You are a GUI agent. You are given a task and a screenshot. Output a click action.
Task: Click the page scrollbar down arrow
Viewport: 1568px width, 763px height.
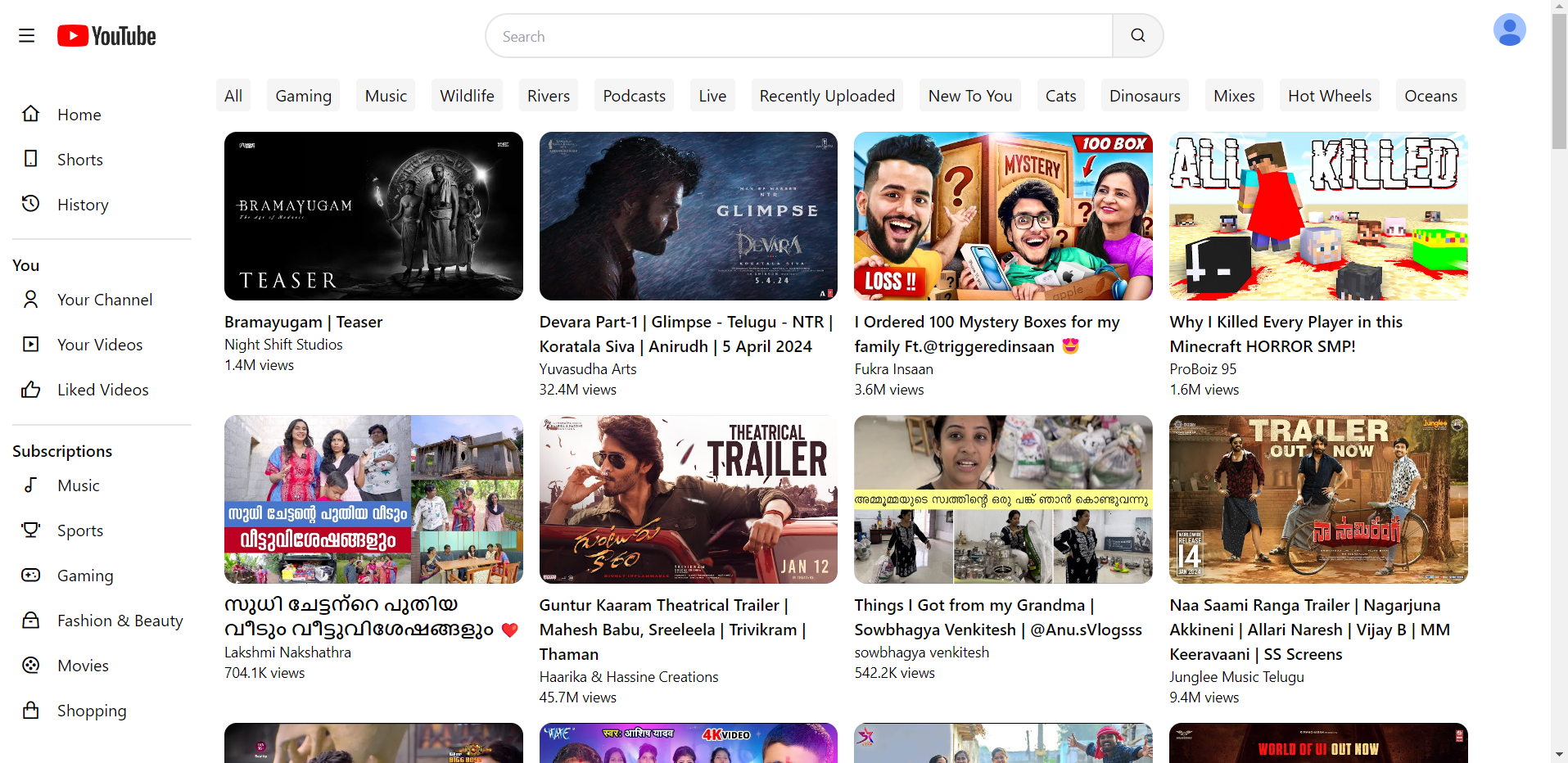[x=1559, y=754]
